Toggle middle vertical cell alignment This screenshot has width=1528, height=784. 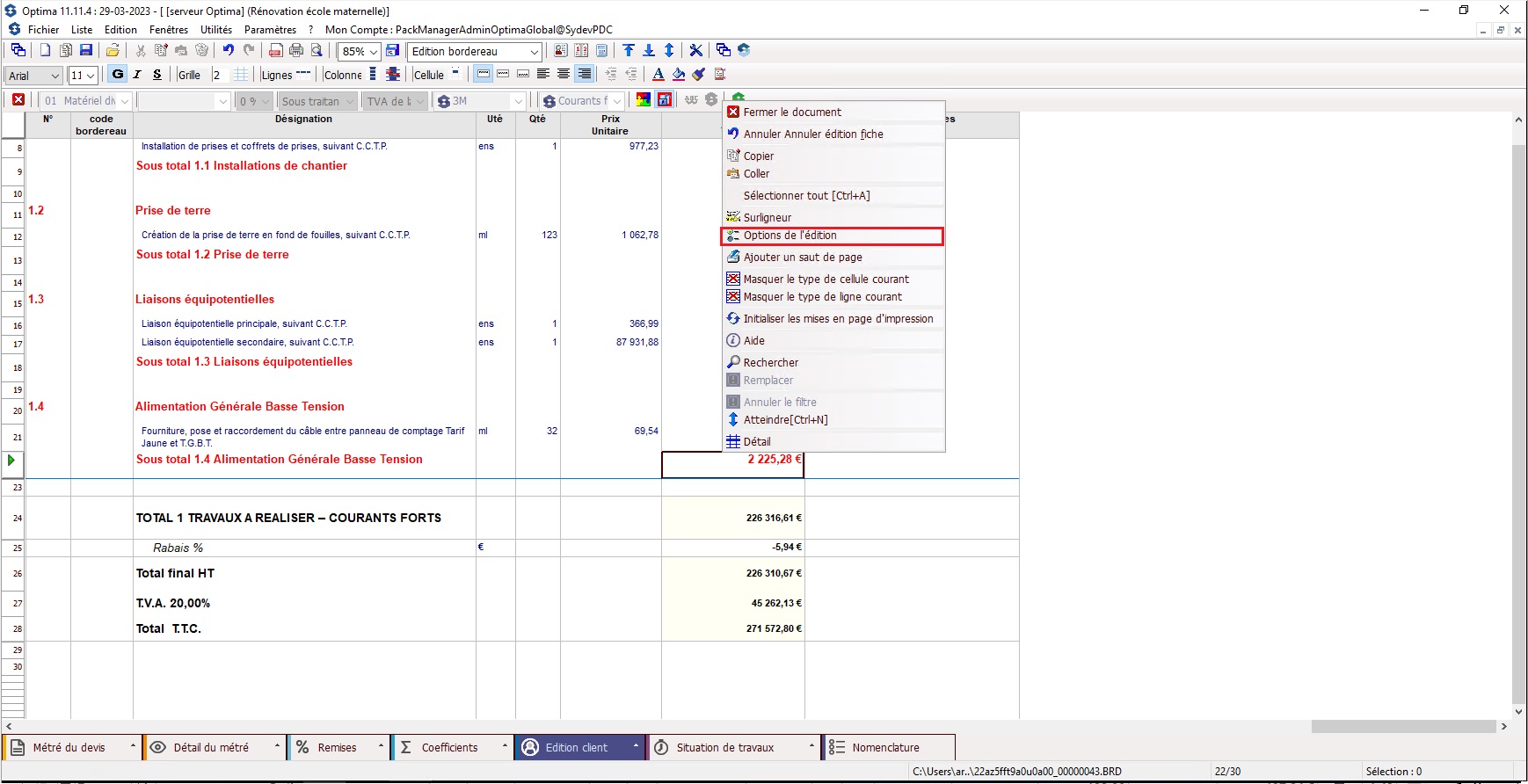(x=503, y=75)
